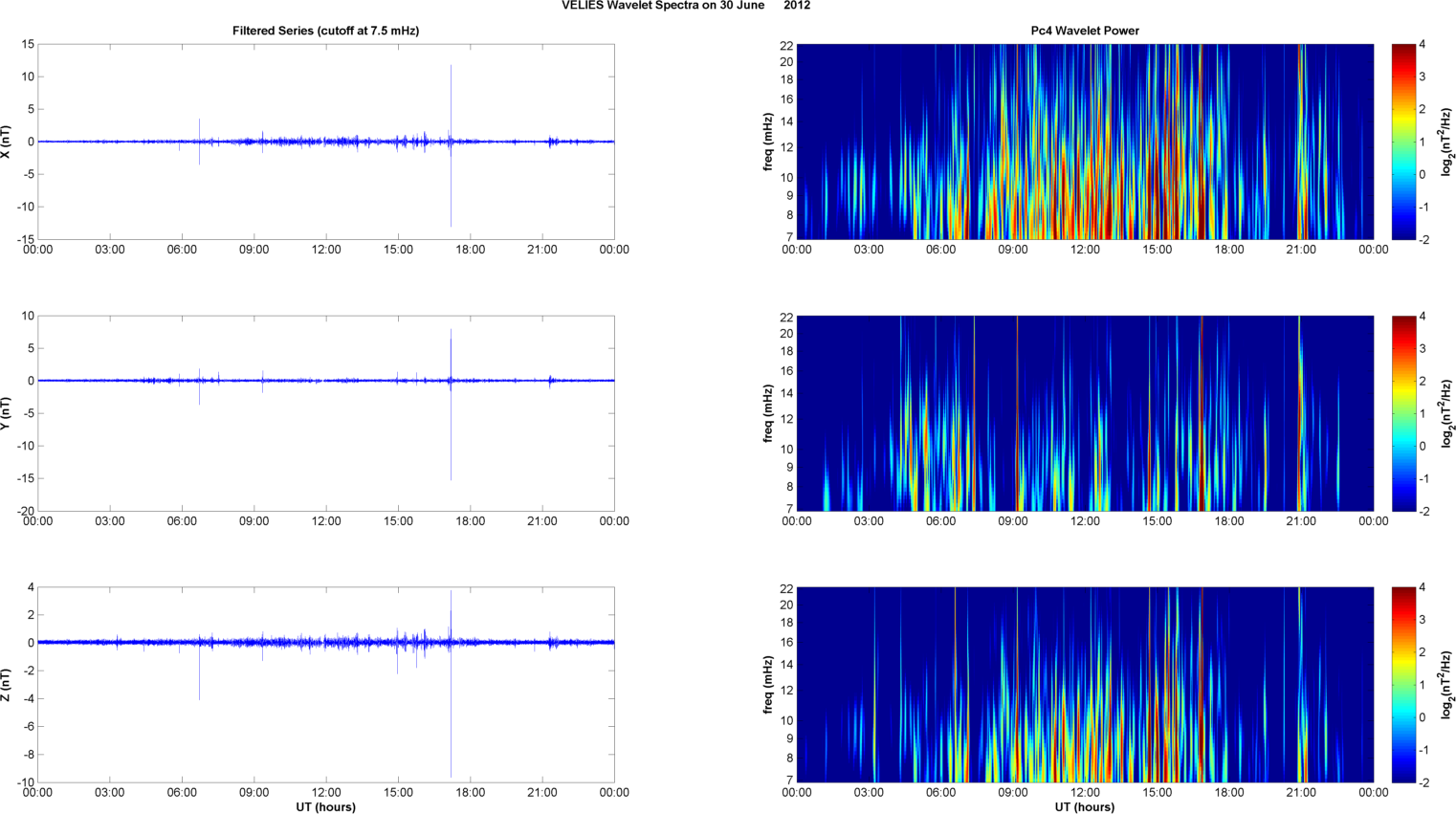Click 'UT (hours)' label under bottom spectrogram
This screenshot has height=814, width=1456.
pos(1085,807)
